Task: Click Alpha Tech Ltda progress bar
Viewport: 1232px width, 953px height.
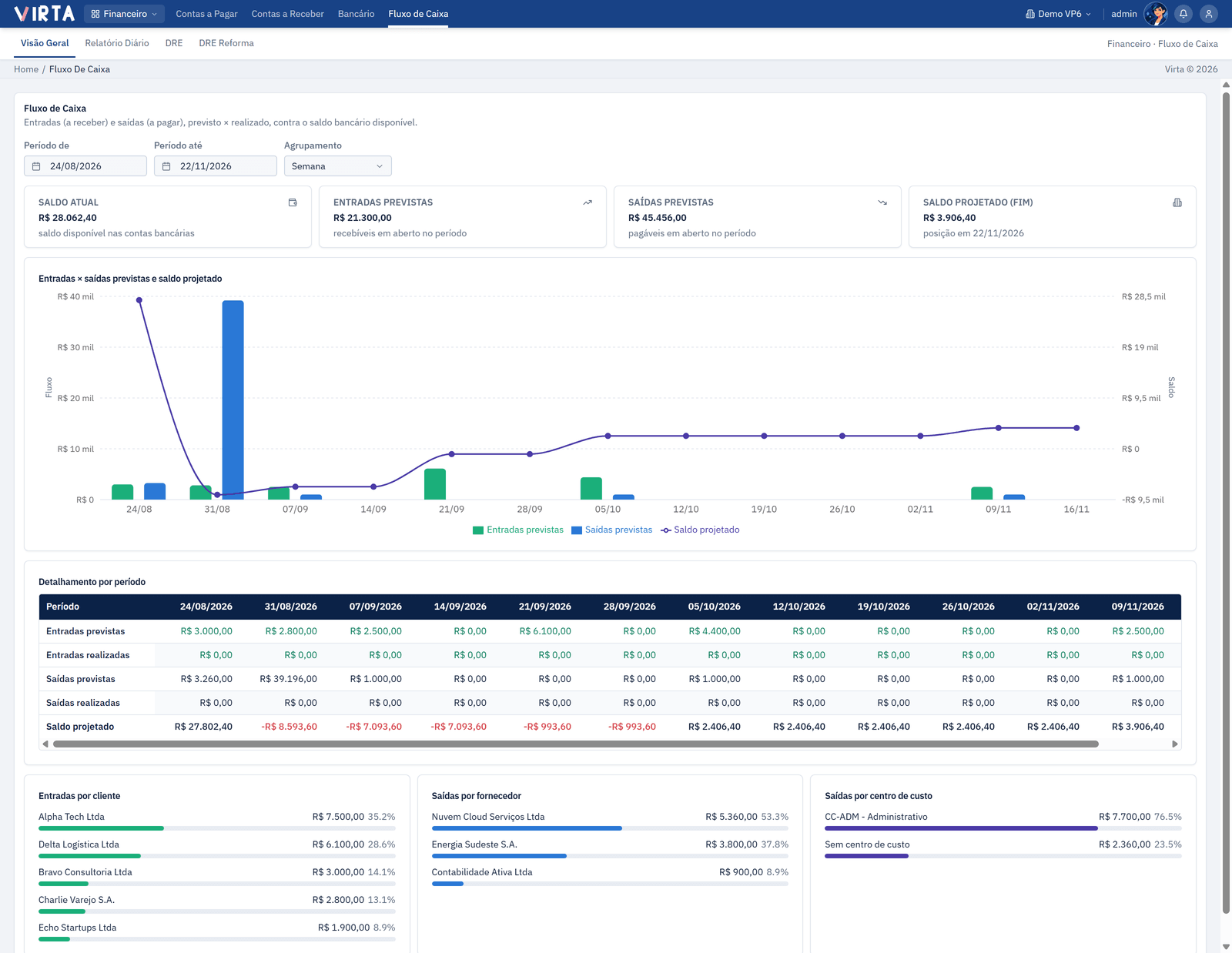Action: [216, 828]
